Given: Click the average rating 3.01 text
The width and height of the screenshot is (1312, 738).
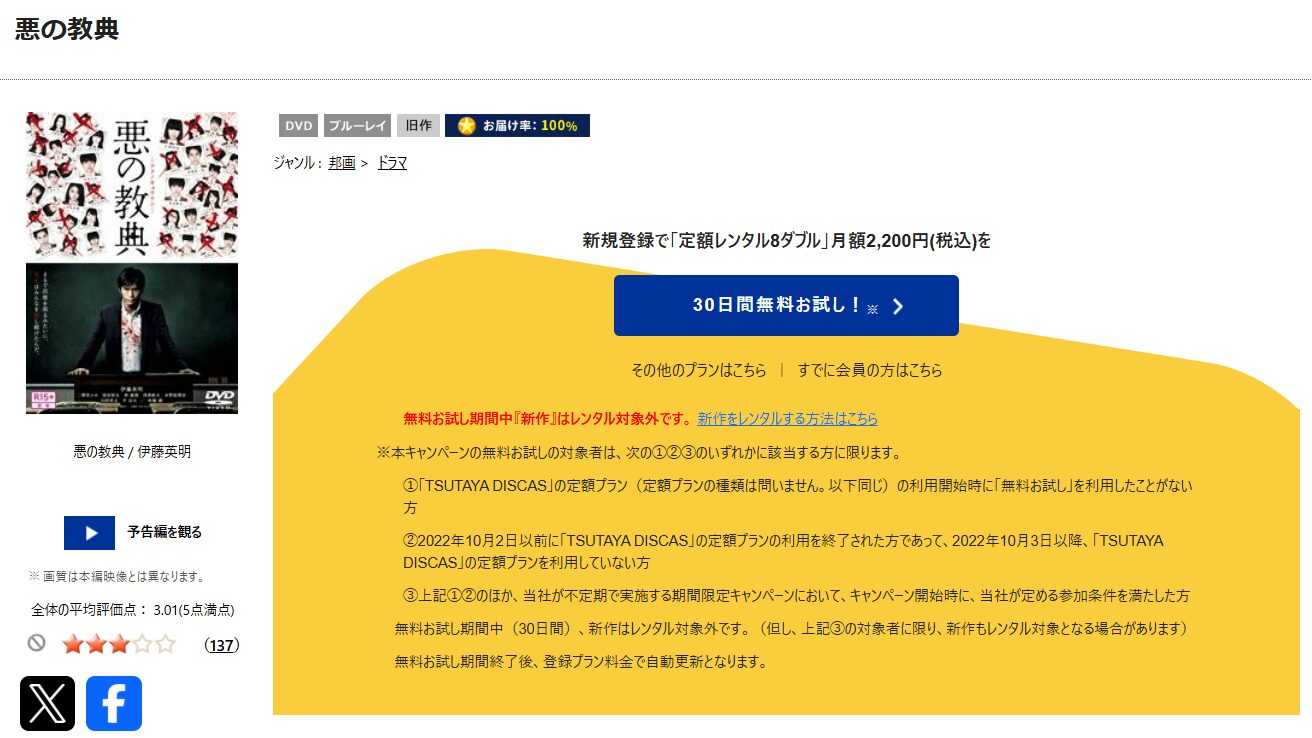Looking at the screenshot, I should click(133, 610).
